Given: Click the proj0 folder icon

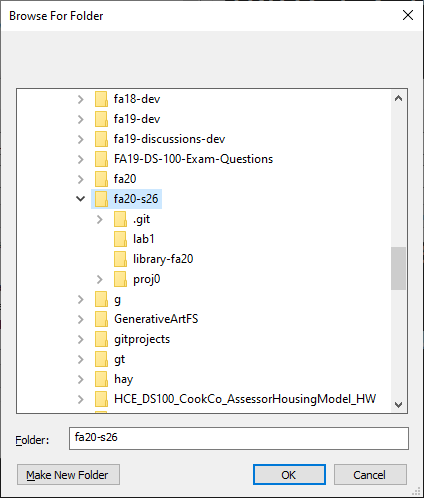Looking at the screenshot, I should (120, 279).
